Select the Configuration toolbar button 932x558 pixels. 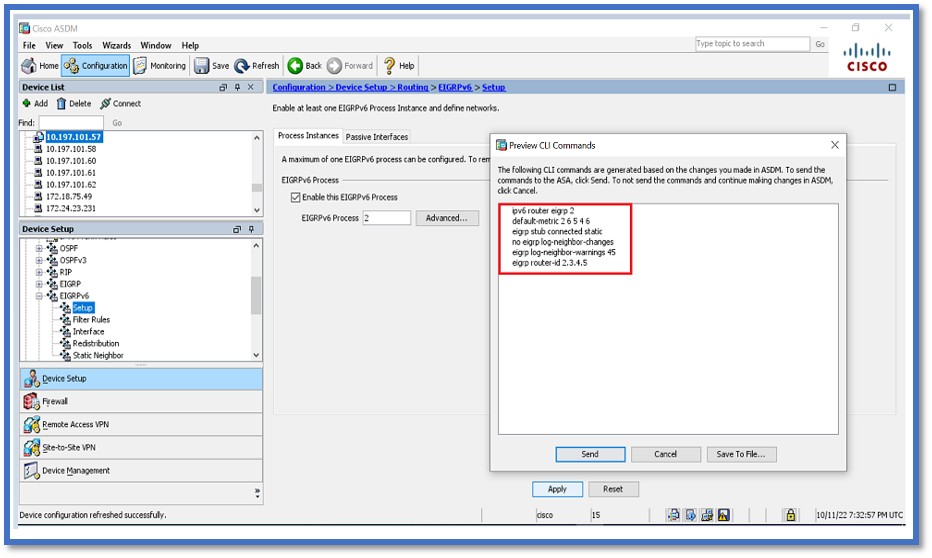95,66
